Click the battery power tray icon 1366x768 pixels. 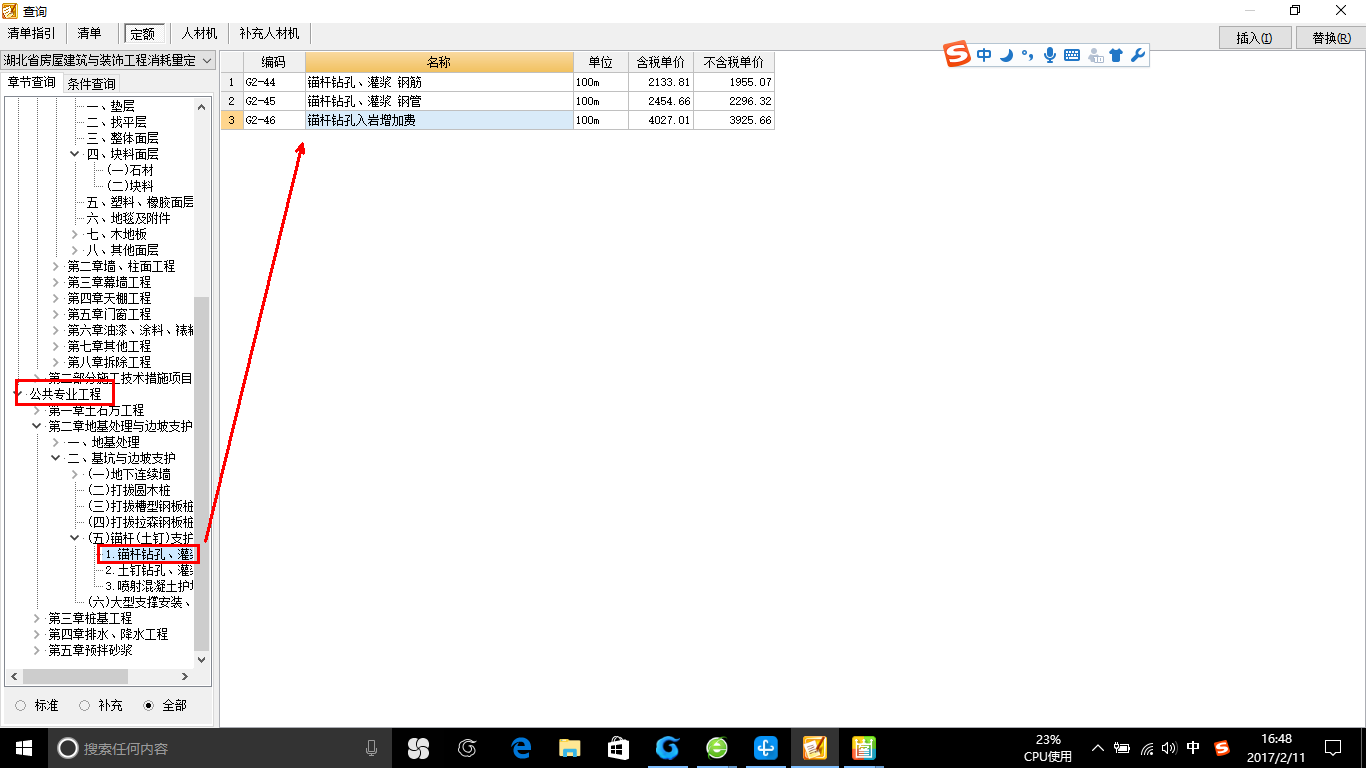pyautogui.click(x=1122, y=748)
